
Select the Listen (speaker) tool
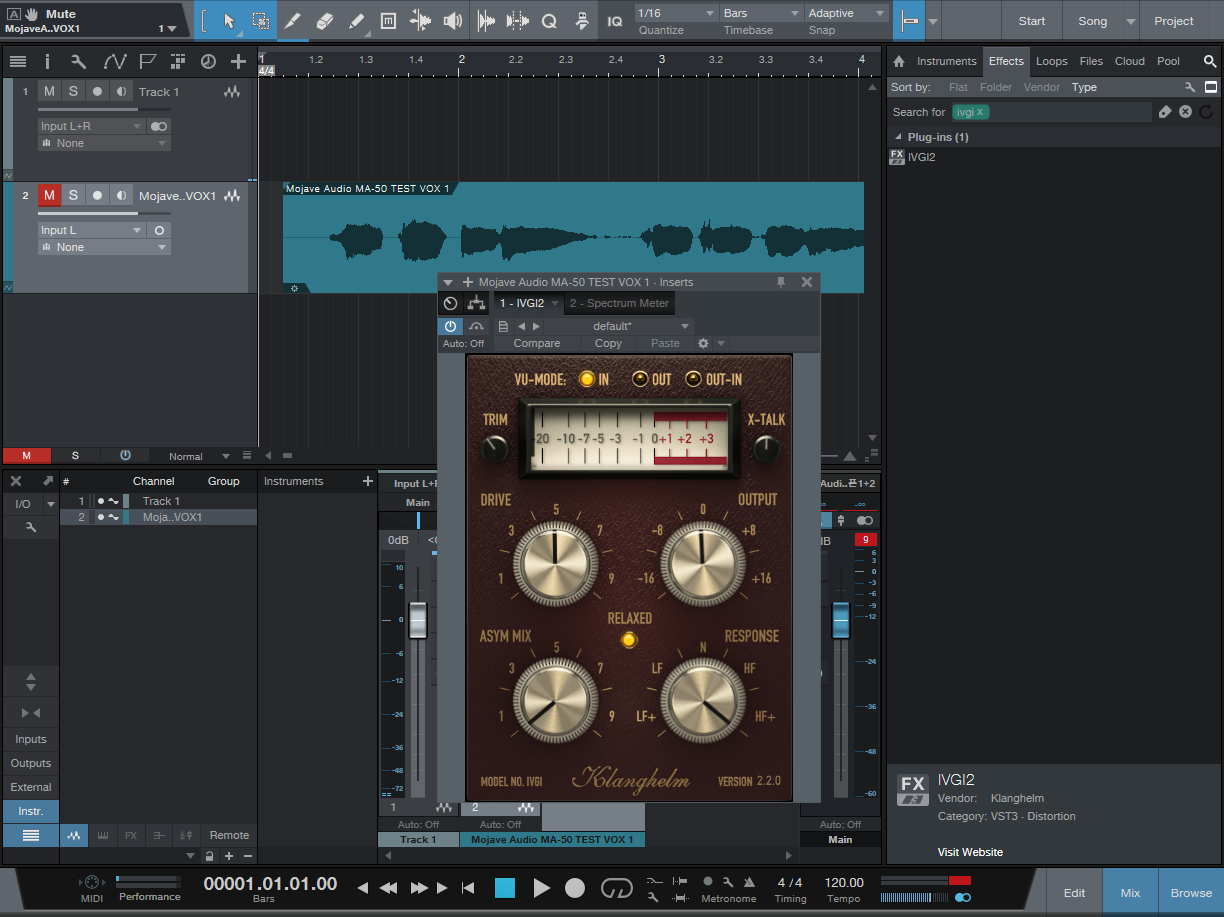click(452, 21)
